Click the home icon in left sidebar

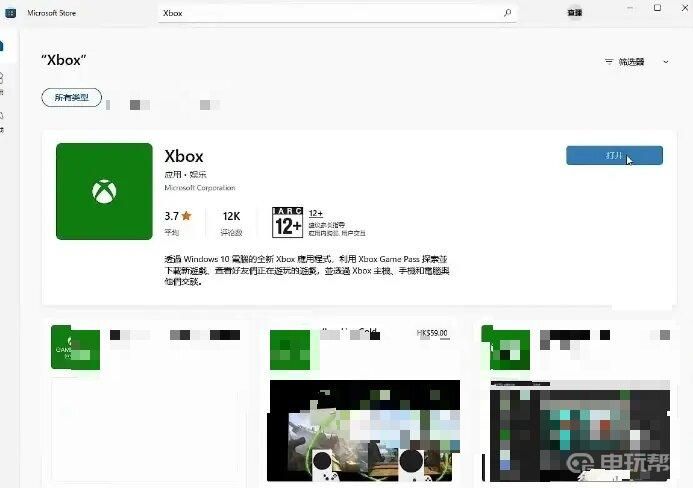tap(2, 46)
